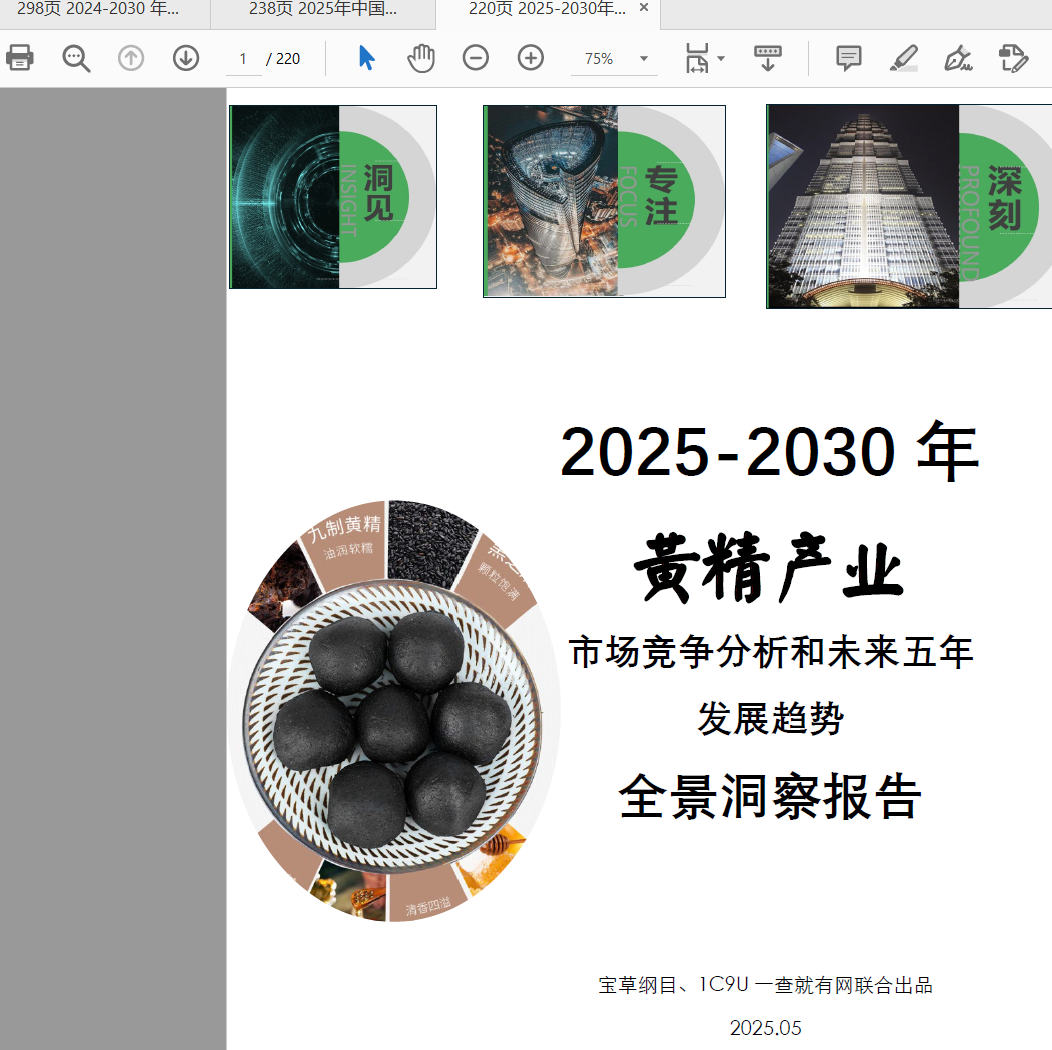Viewport: 1052px width, 1050px height.
Task: Zoom out with minus button
Action: 476,58
